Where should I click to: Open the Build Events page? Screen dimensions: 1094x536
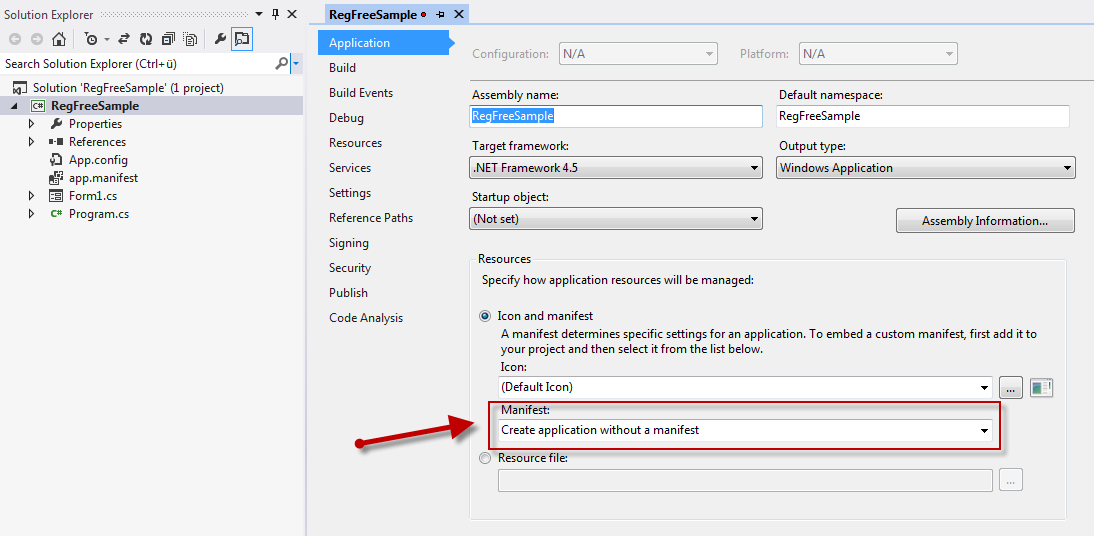361,93
